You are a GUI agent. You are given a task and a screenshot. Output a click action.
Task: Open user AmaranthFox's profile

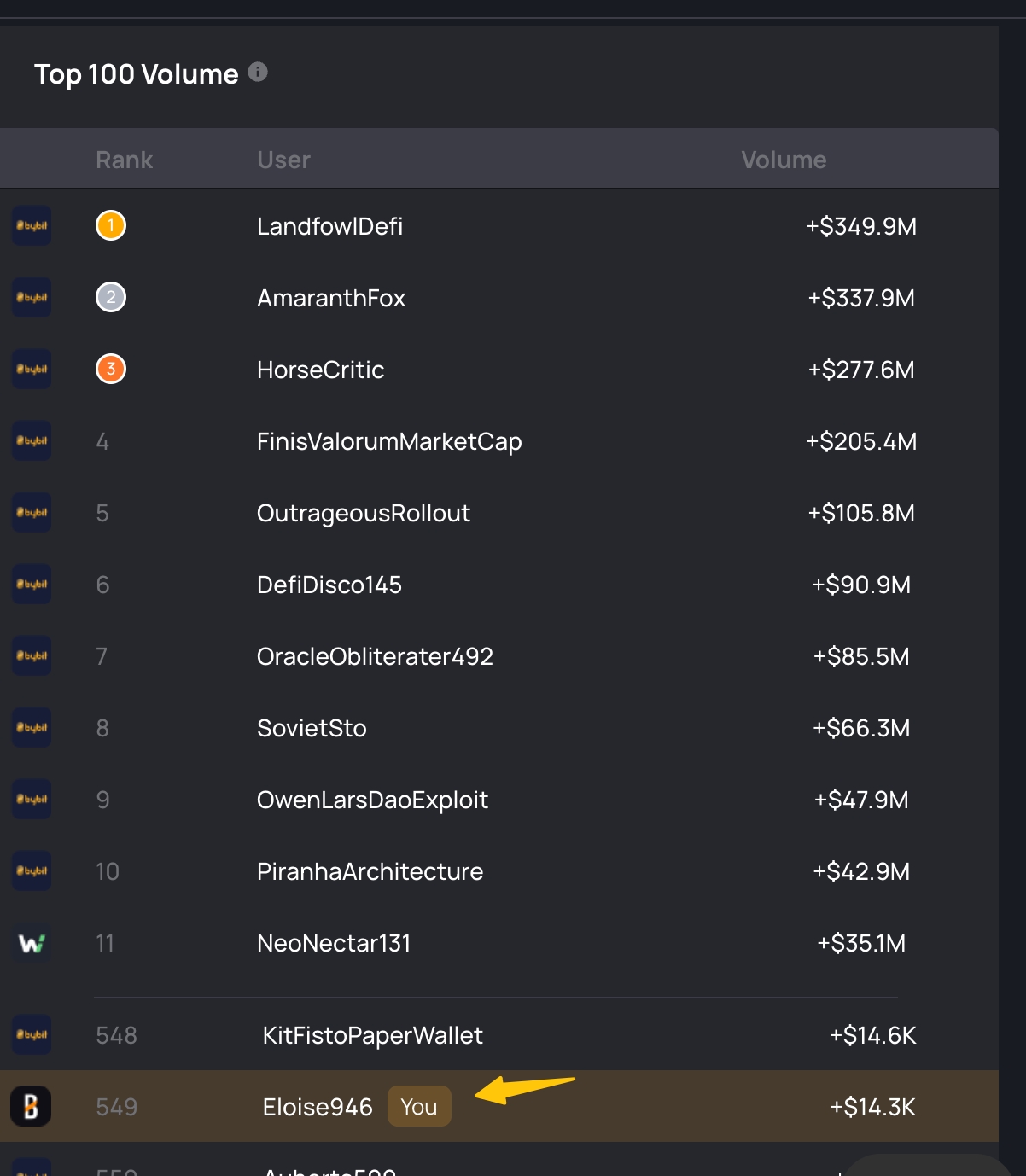click(x=331, y=298)
